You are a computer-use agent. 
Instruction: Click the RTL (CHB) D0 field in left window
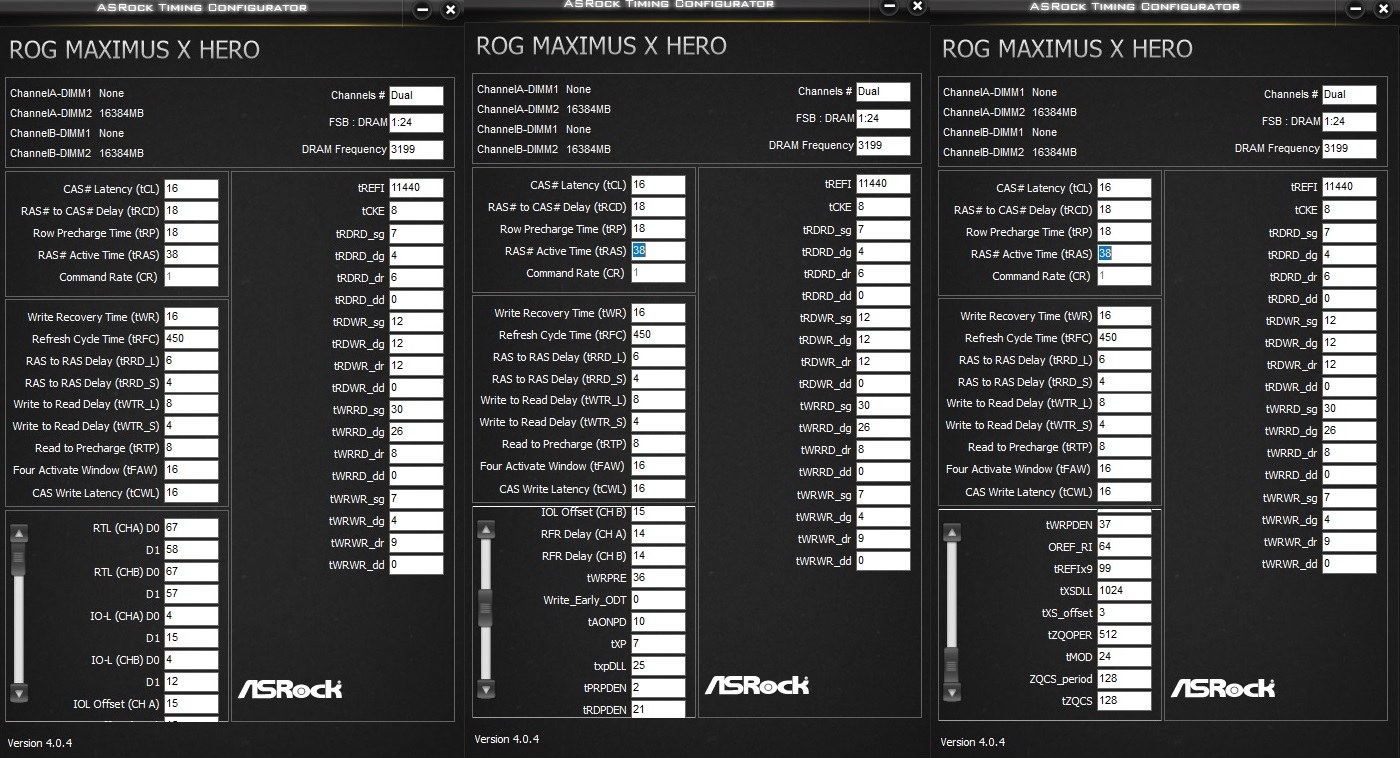[x=191, y=571]
